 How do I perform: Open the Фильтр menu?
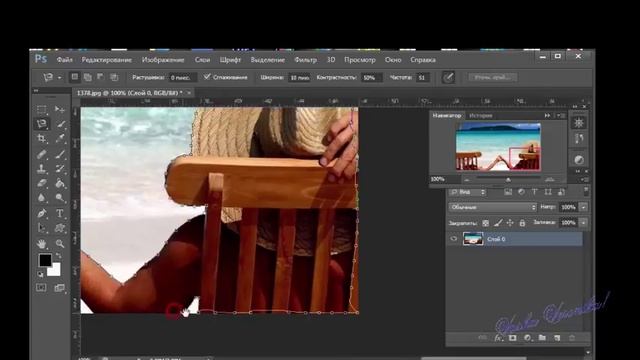305,60
